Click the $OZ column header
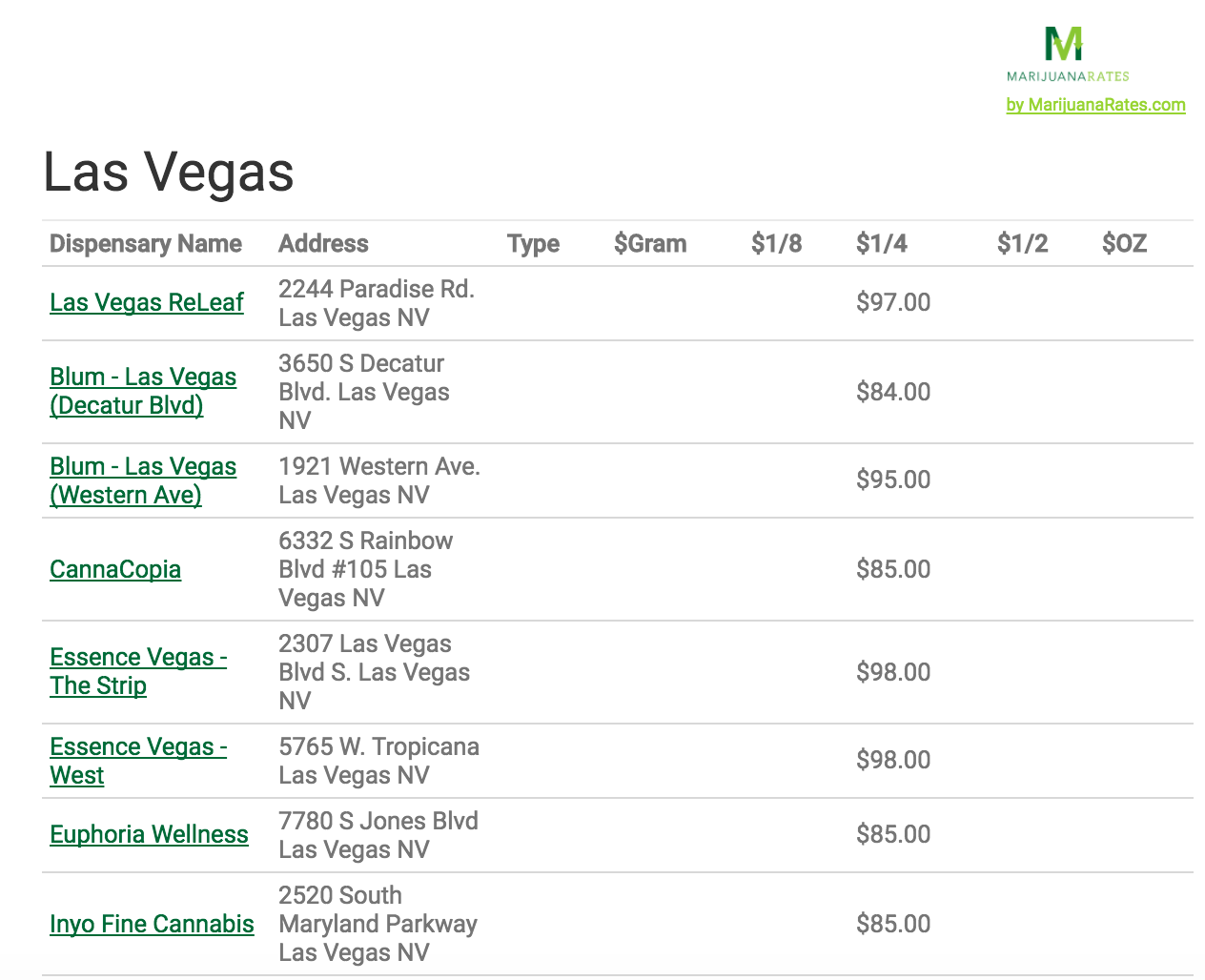Viewport: 1205px width, 980px height. tap(1124, 244)
